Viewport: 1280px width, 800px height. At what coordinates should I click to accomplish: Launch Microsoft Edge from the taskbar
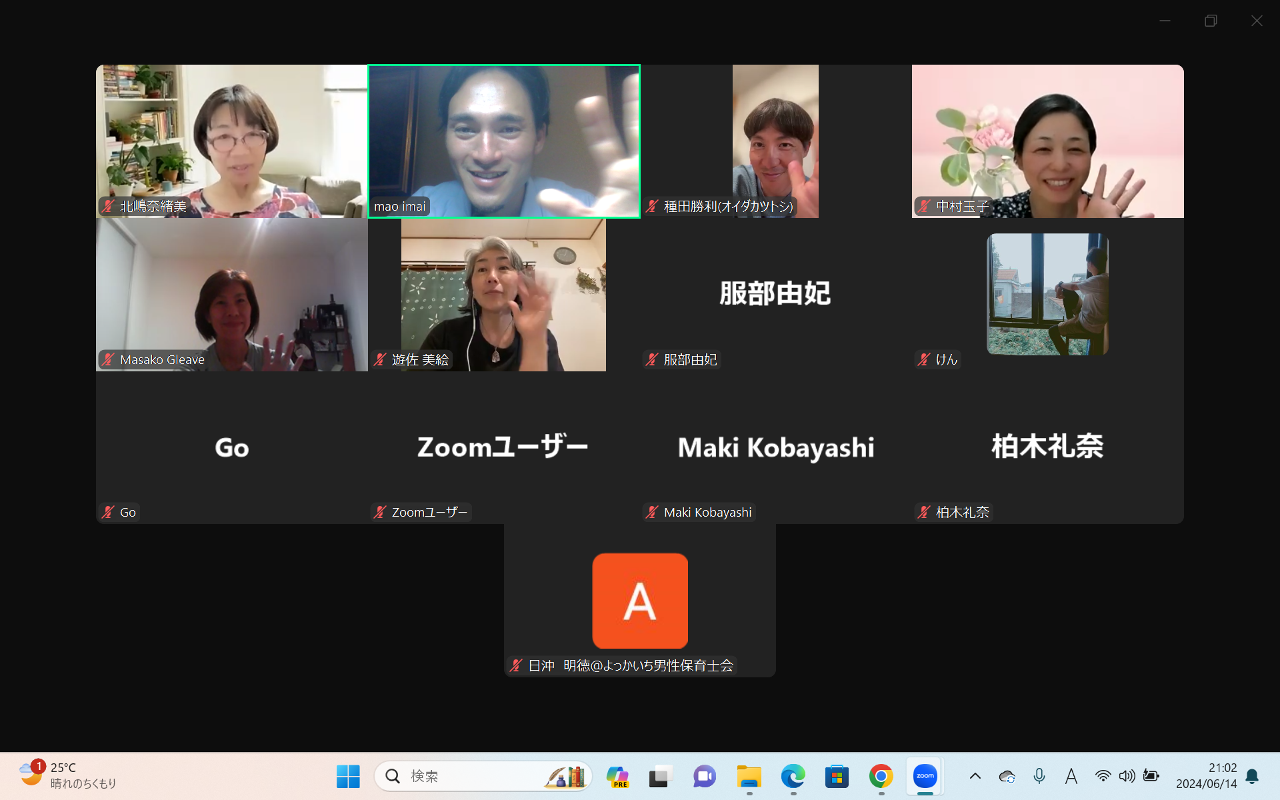tap(793, 776)
